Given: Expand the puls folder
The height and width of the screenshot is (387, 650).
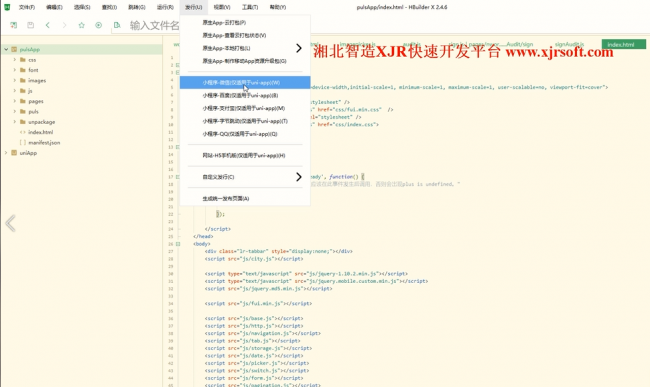Looking at the screenshot, I should (15, 111).
